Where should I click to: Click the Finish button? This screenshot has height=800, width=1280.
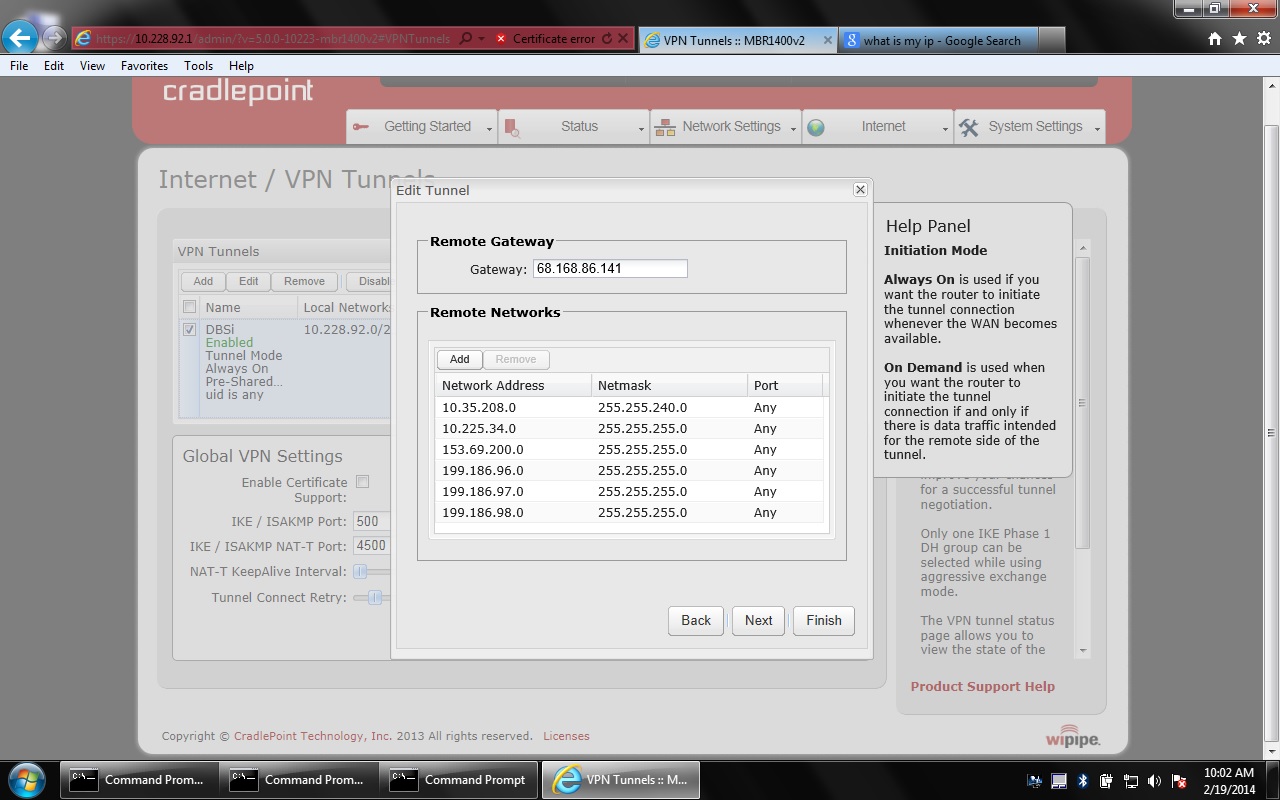824,620
